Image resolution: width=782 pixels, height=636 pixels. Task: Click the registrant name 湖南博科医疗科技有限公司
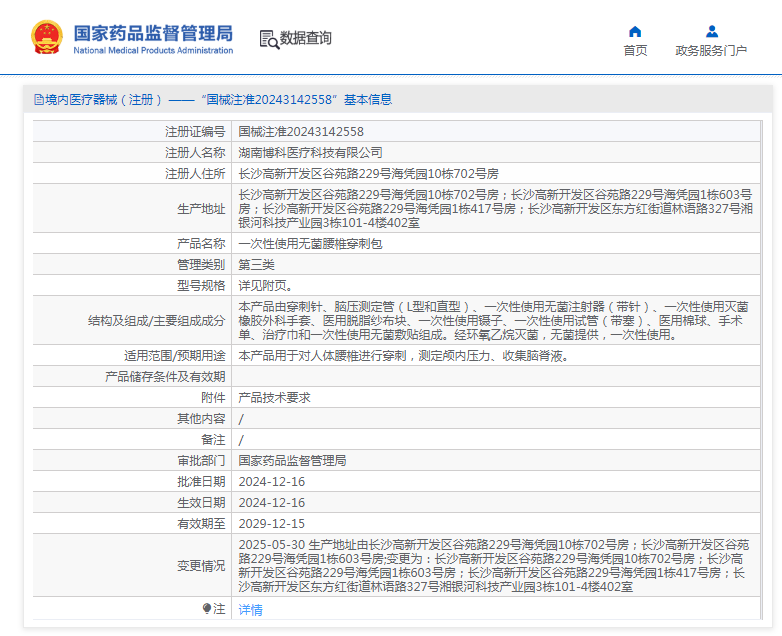point(310,152)
